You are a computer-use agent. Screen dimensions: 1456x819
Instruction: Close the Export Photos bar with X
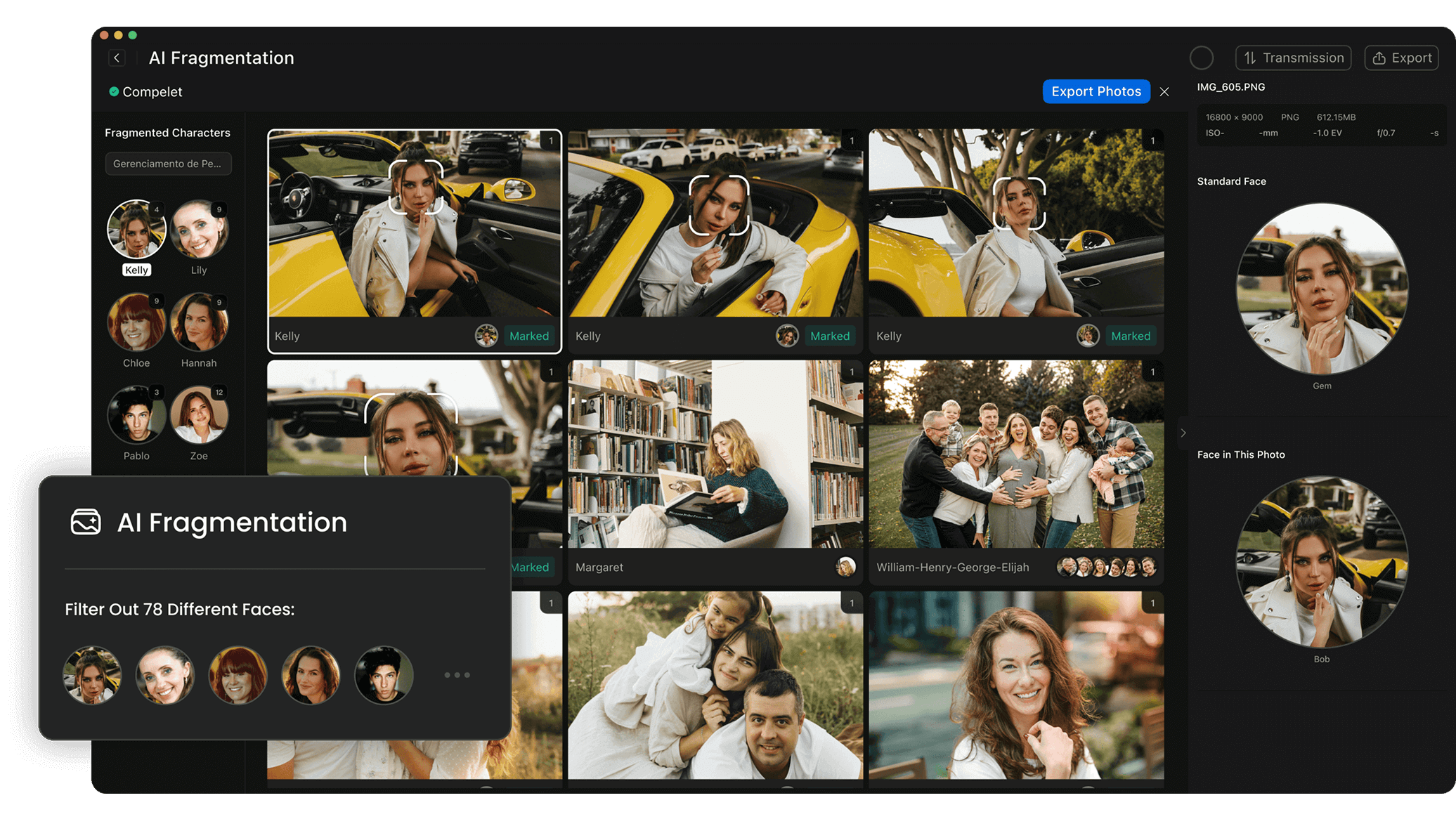(1164, 92)
